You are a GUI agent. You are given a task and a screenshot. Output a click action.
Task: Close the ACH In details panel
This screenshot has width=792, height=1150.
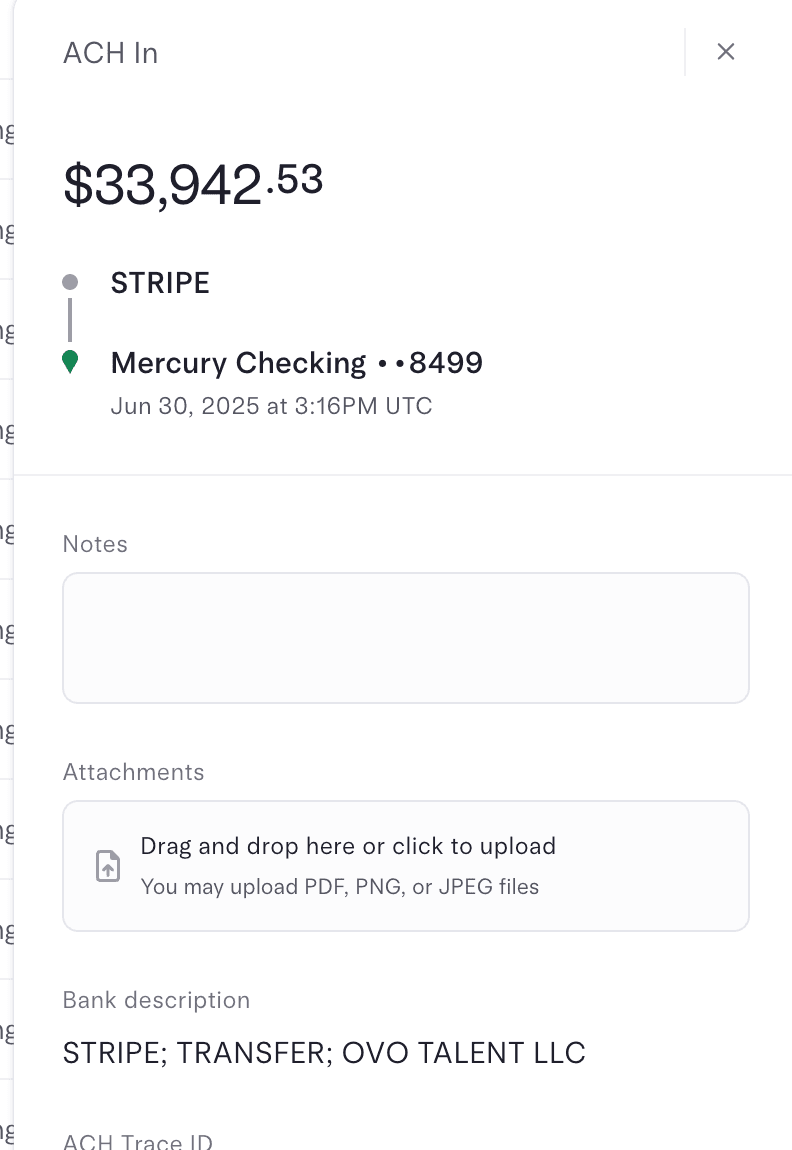[726, 52]
